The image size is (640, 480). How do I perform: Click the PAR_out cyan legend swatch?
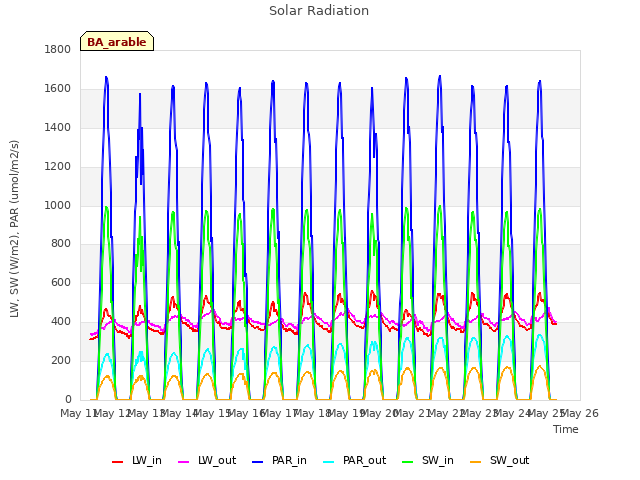point(329,462)
